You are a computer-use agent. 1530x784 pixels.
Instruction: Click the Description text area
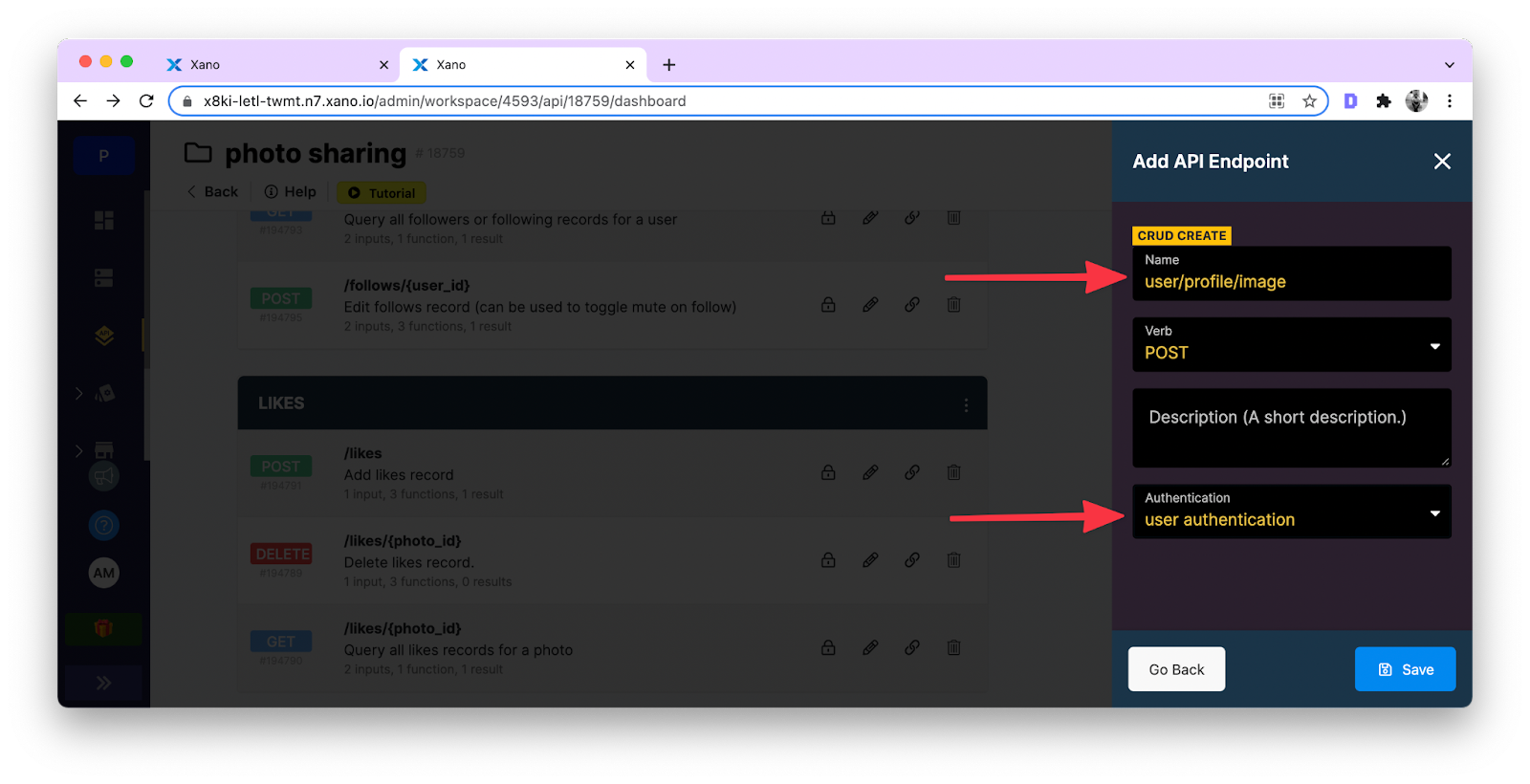click(x=1291, y=427)
